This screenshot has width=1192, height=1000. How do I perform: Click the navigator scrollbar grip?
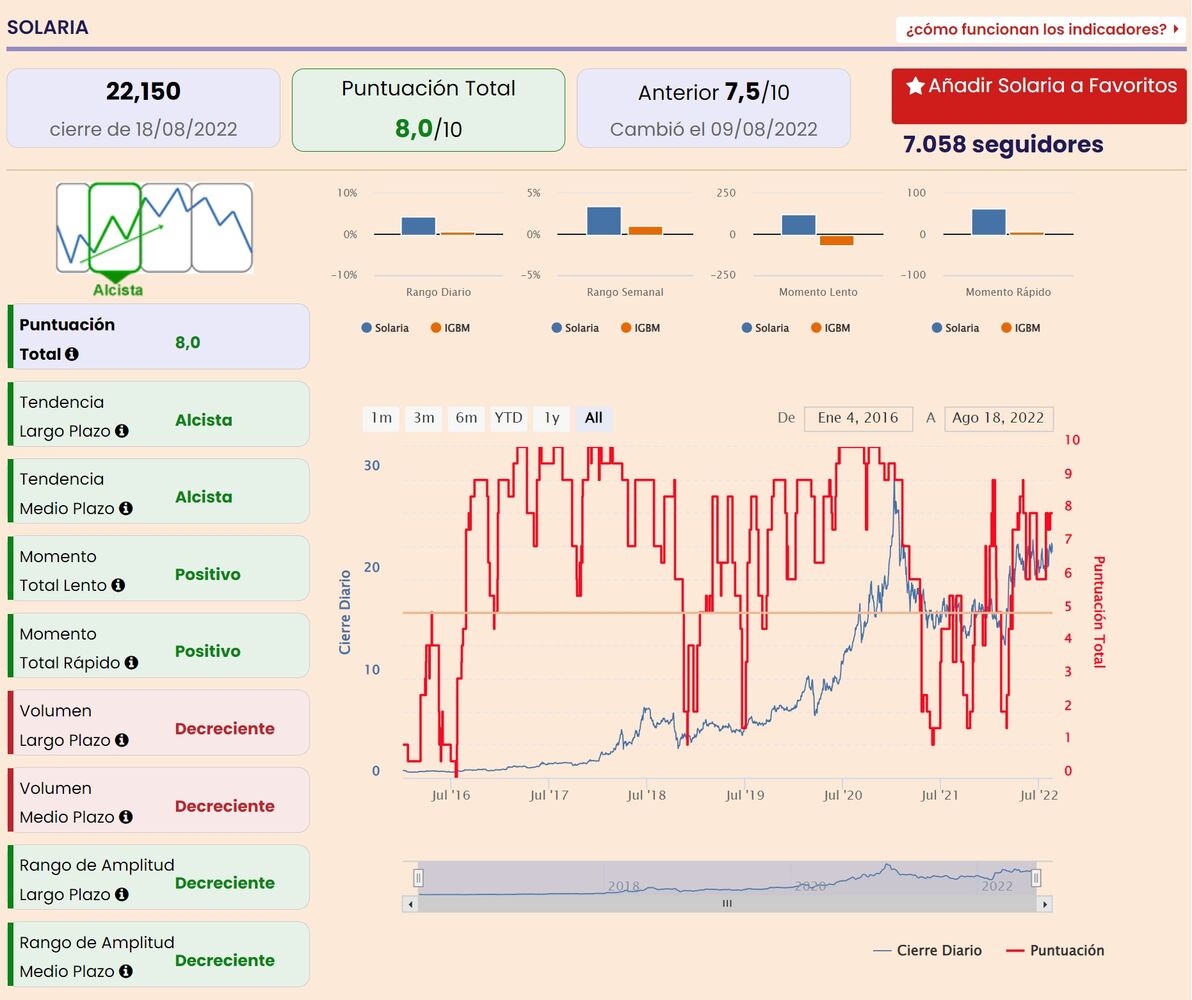728,904
